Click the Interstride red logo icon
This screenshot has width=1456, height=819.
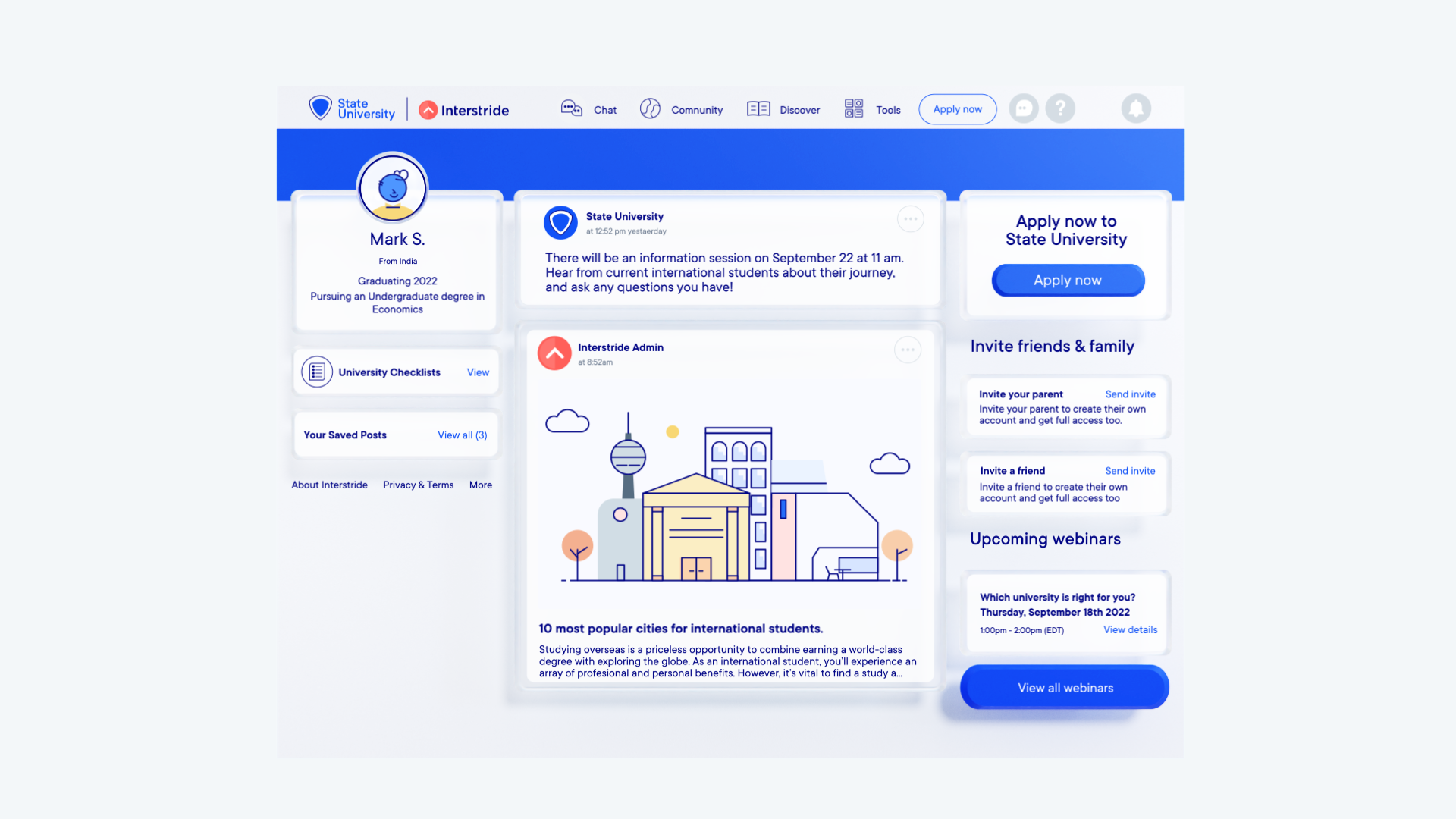pyautogui.click(x=428, y=110)
